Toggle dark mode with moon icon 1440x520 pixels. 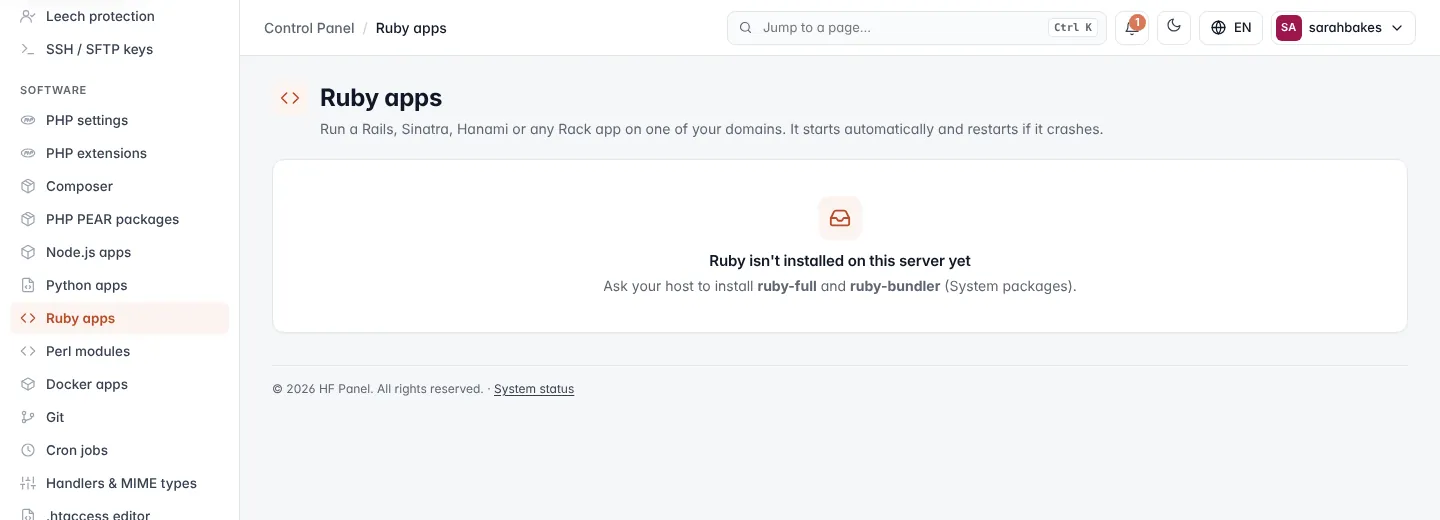click(1174, 28)
